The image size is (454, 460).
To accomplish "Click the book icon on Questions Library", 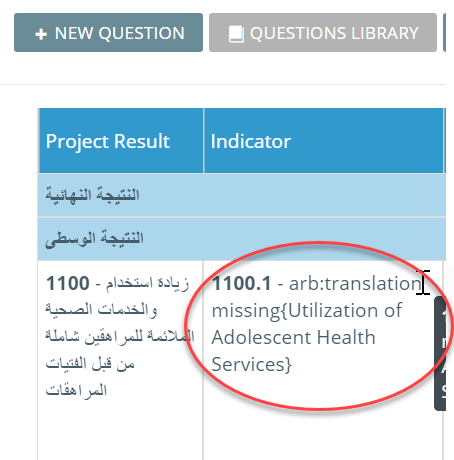I will [x=236, y=34].
